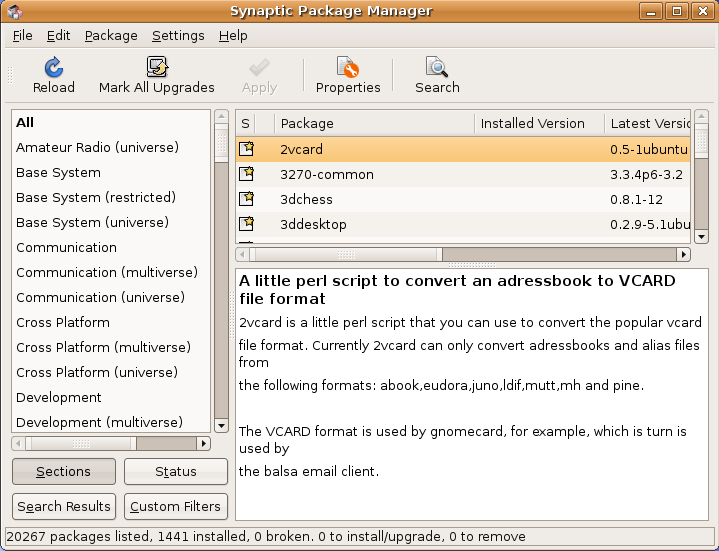Click sections list scroll down arrow
The width and height of the screenshot is (719, 551).
pos(221,425)
